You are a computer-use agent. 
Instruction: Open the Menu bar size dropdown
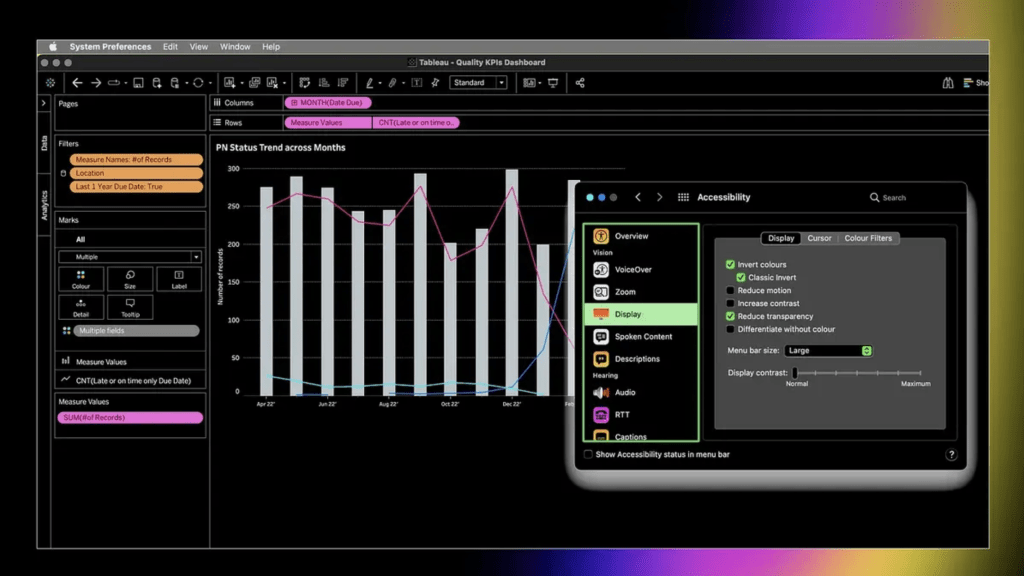click(x=828, y=351)
